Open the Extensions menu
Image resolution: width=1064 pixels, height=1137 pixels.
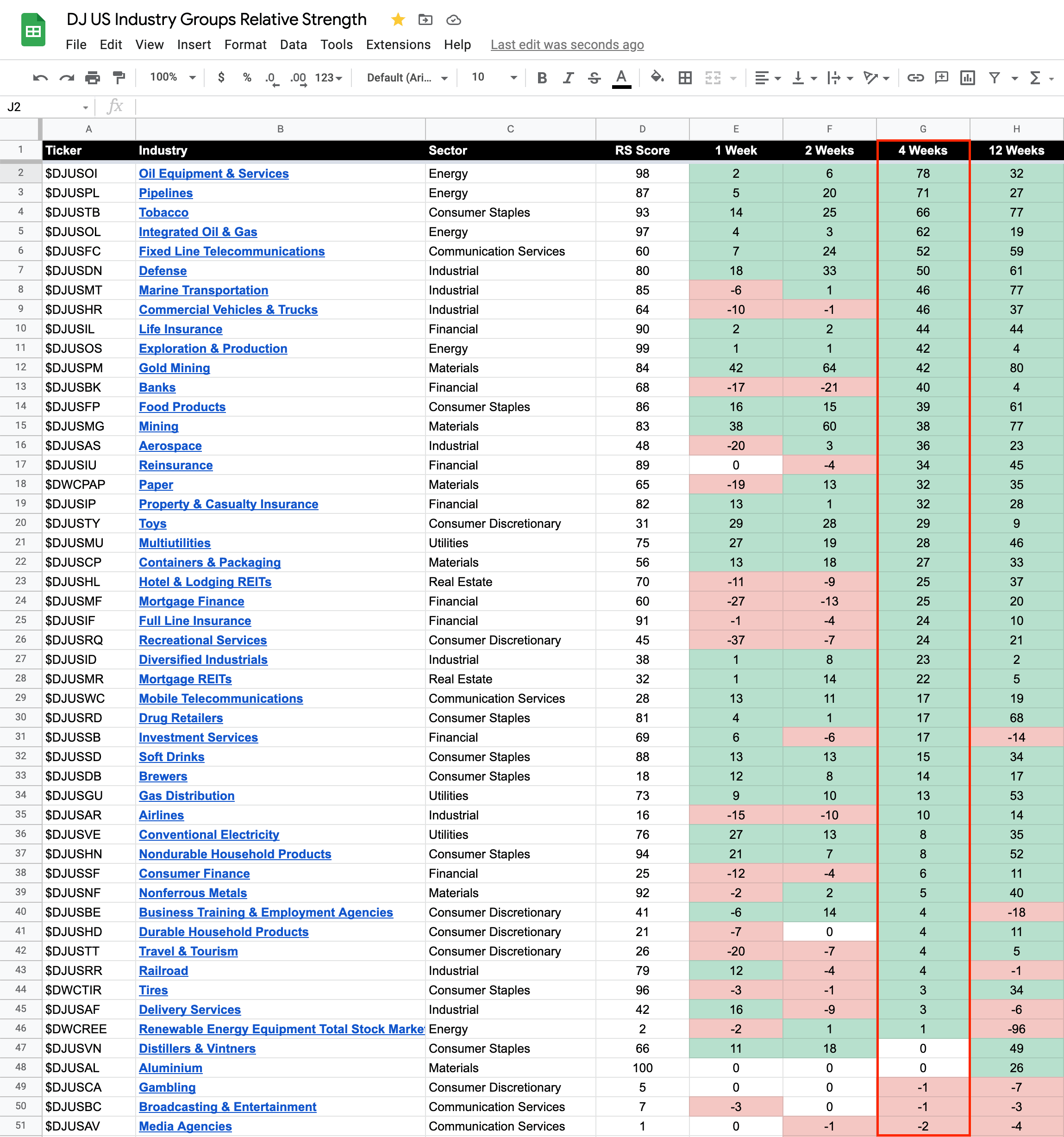click(398, 44)
